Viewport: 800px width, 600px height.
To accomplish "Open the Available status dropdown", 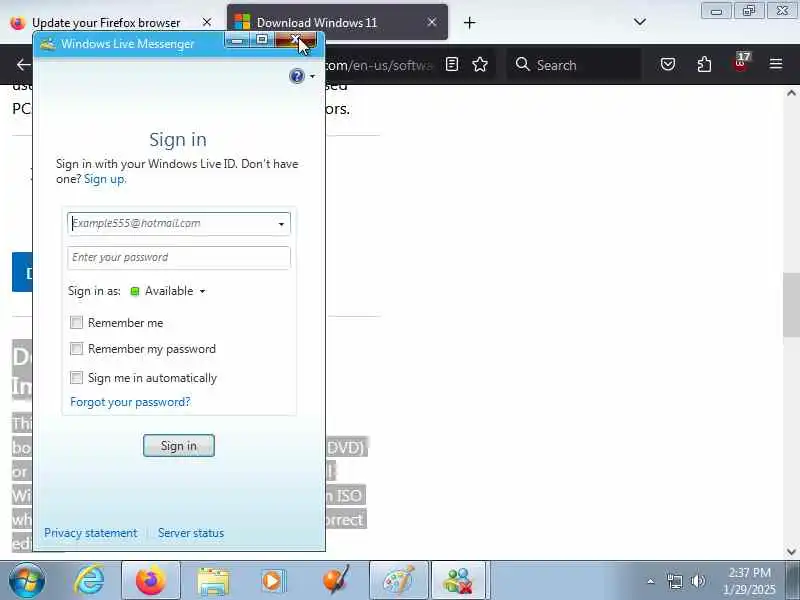I will point(168,291).
